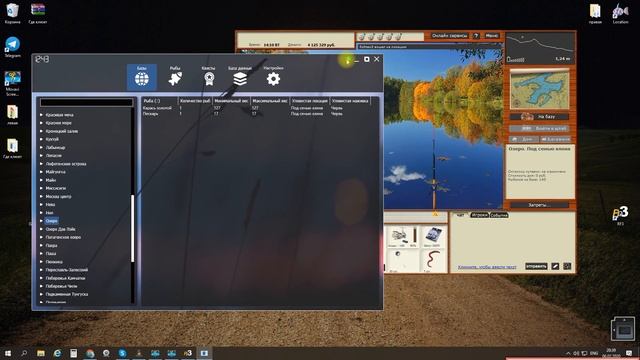Open the Calculator taskbar icon
This screenshot has height=360, width=640.
coord(73,353)
